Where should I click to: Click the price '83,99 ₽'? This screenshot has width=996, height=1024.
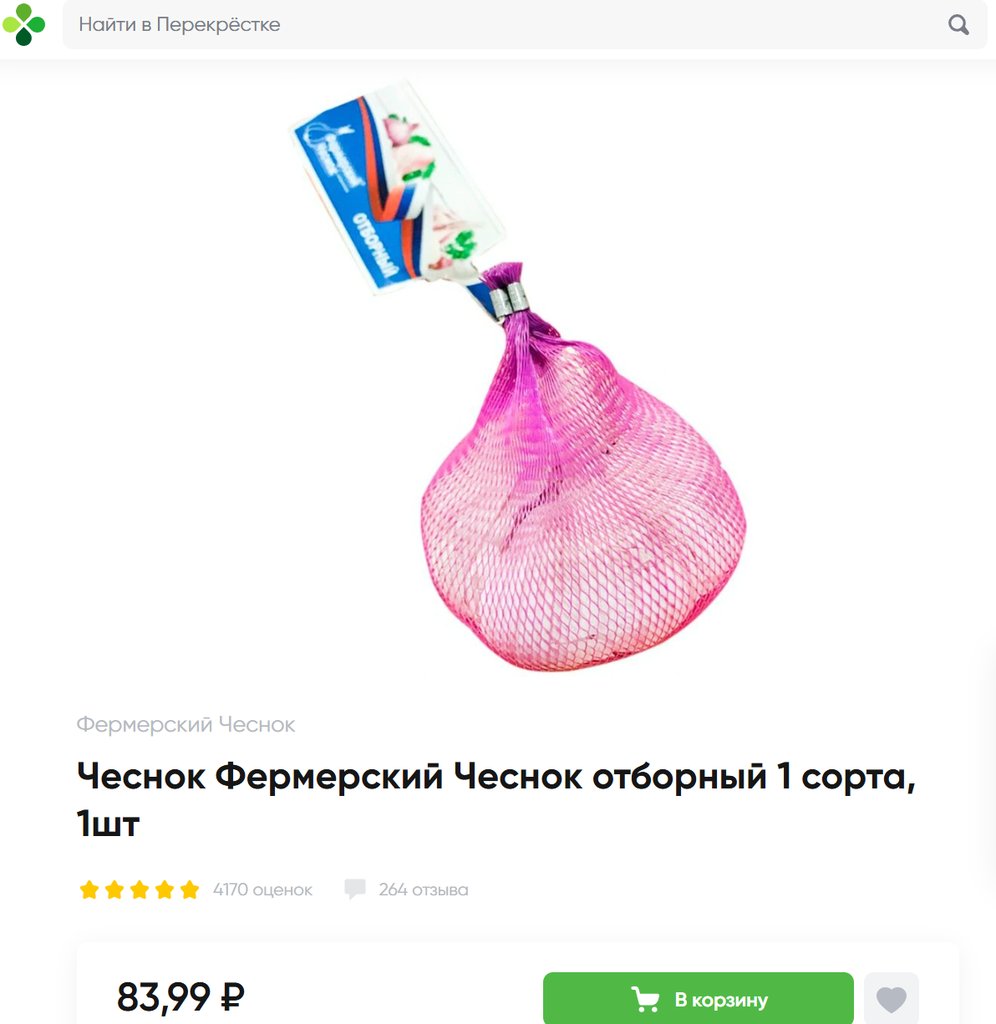pyautogui.click(x=181, y=997)
